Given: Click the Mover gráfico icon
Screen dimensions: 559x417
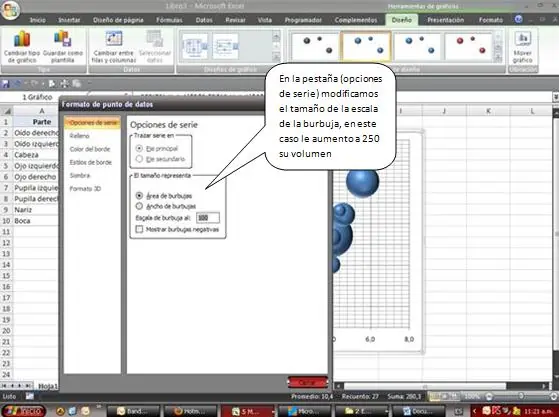Looking at the screenshot, I should pos(523,47).
